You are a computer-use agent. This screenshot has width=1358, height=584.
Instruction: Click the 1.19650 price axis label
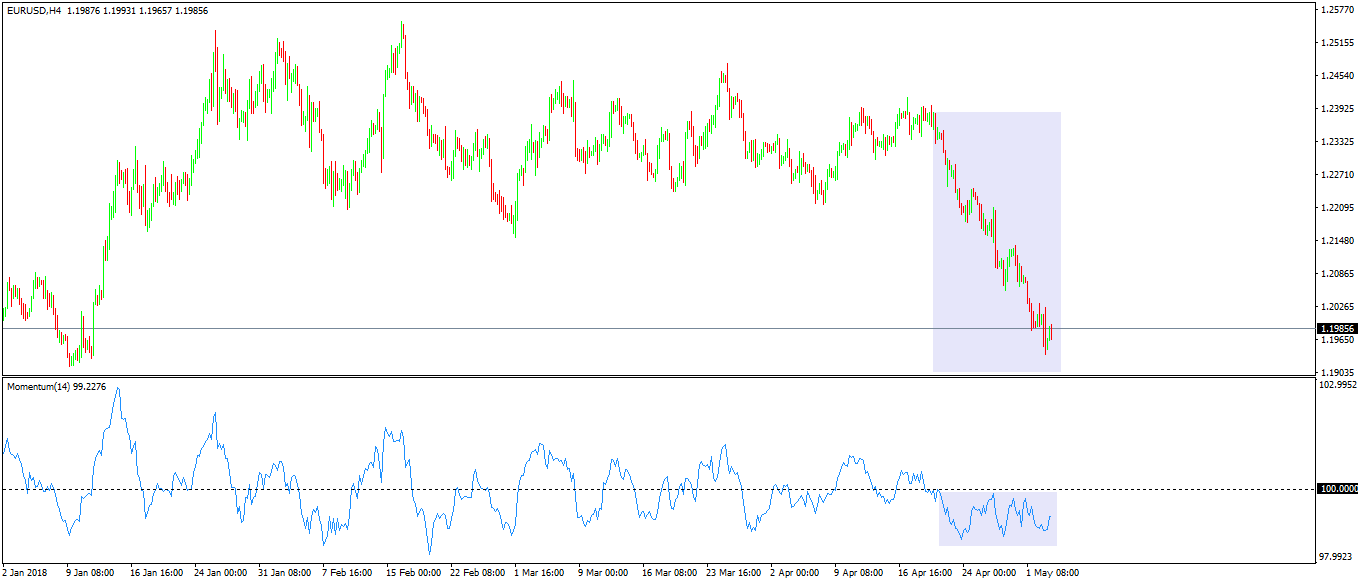point(1337,340)
